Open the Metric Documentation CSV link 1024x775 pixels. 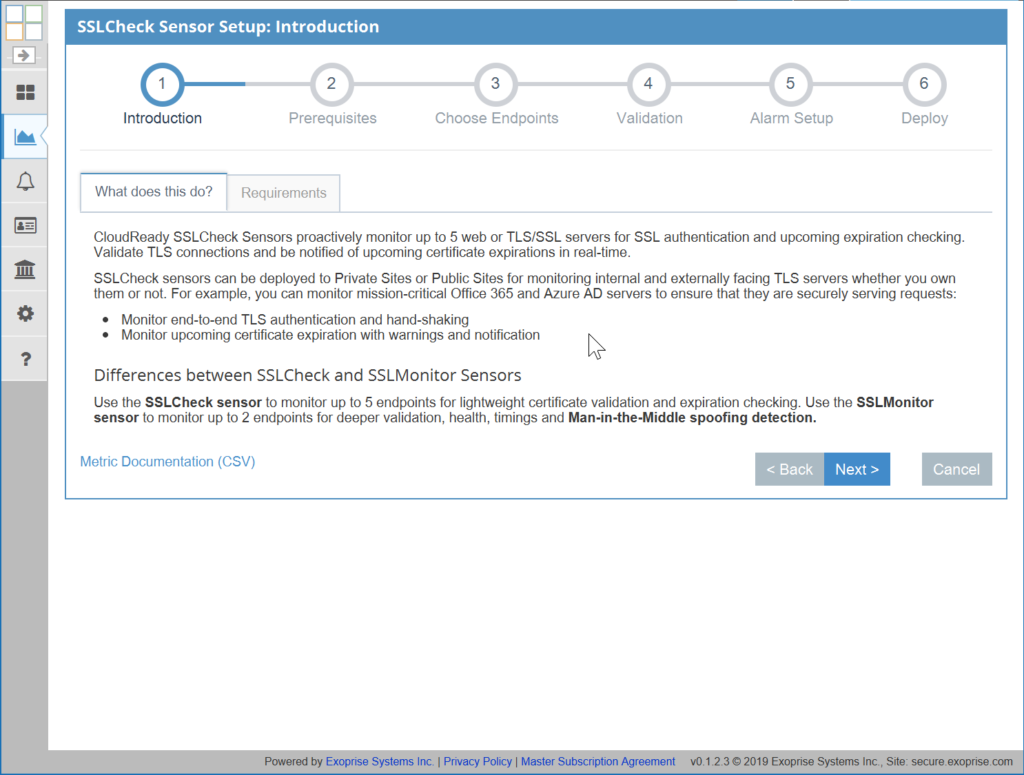tap(167, 463)
